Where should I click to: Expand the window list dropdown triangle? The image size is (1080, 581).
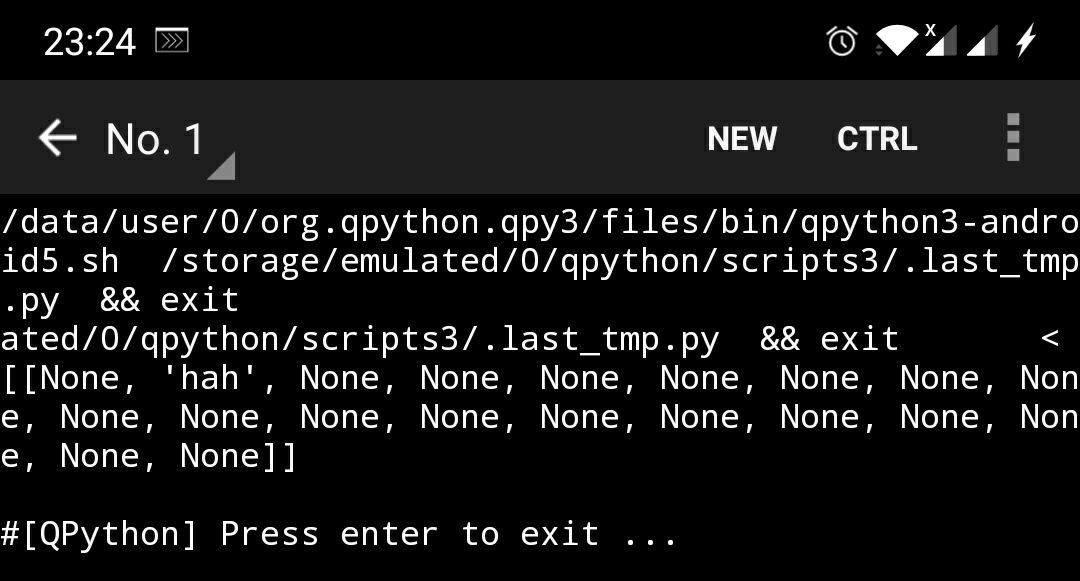[x=221, y=166]
